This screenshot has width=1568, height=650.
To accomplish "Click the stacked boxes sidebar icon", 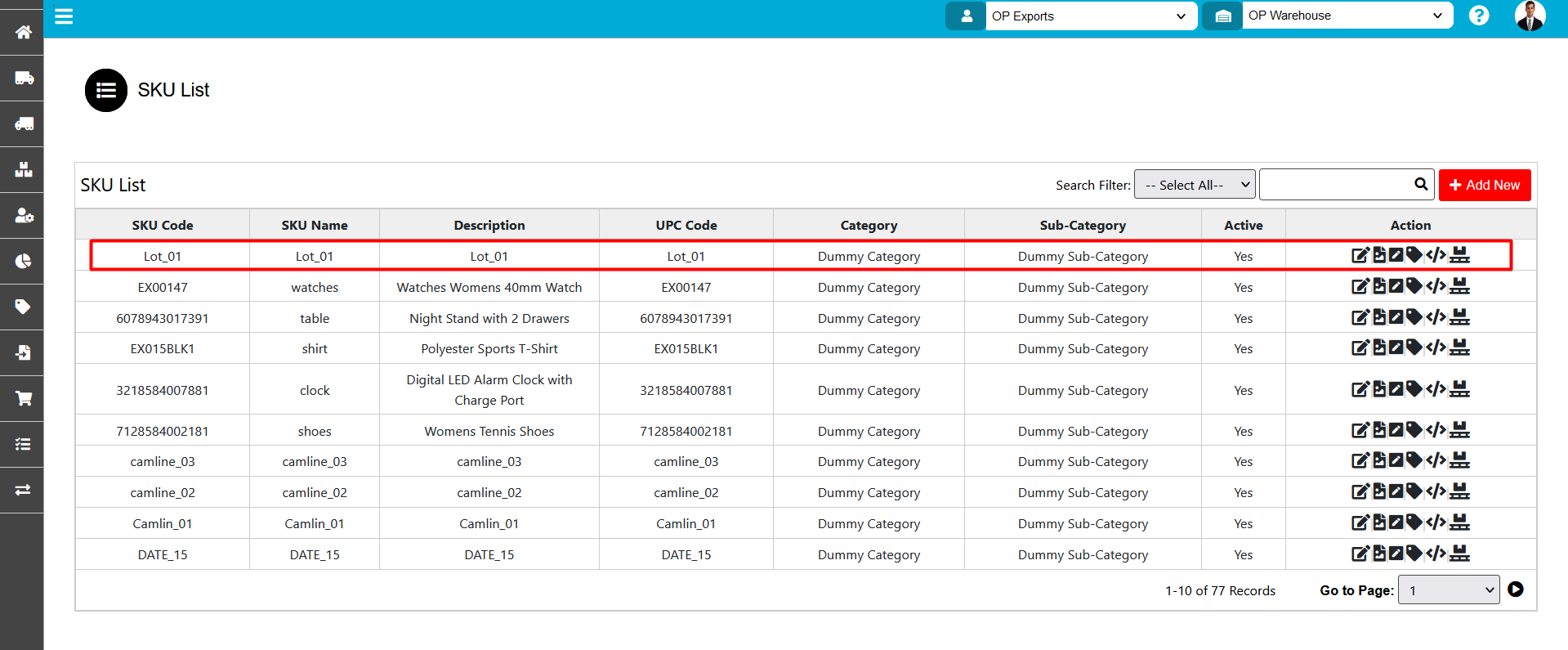I will tap(23, 169).
